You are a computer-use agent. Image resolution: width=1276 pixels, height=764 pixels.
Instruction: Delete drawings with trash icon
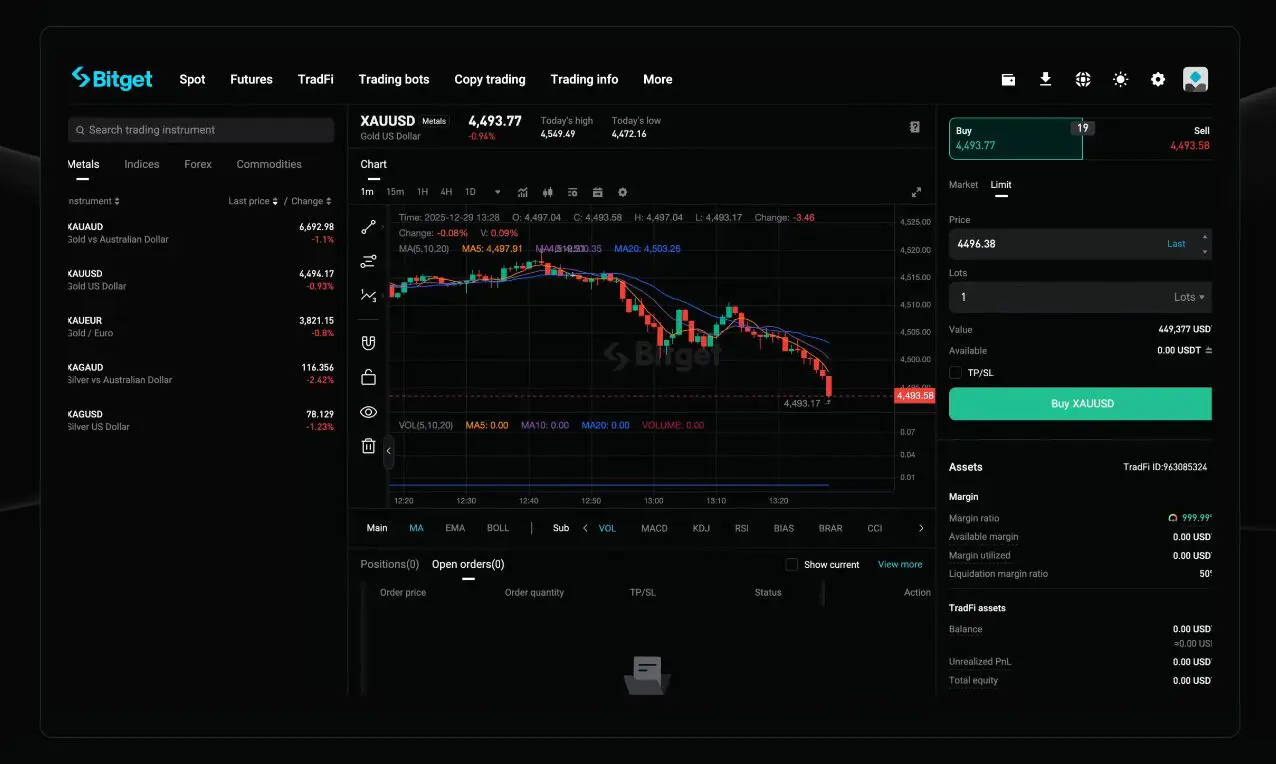(368, 446)
